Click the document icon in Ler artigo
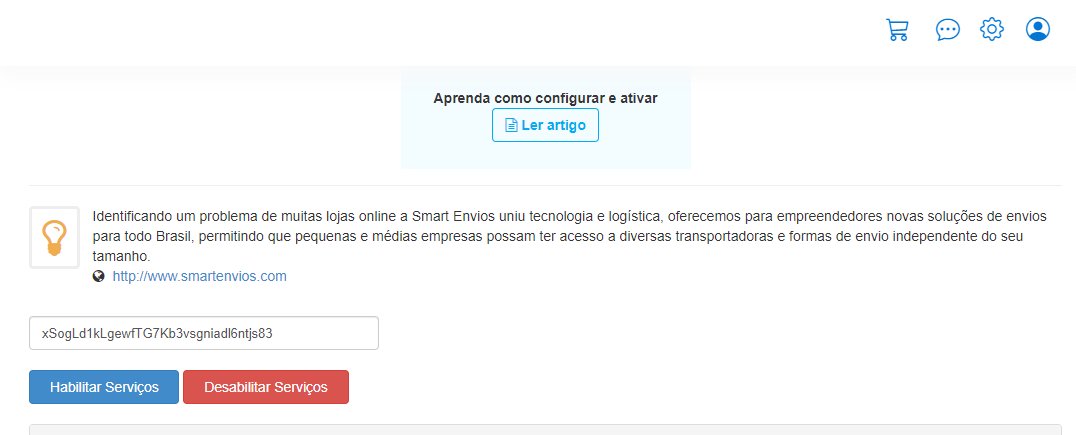The height and width of the screenshot is (435, 1076). (511, 126)
